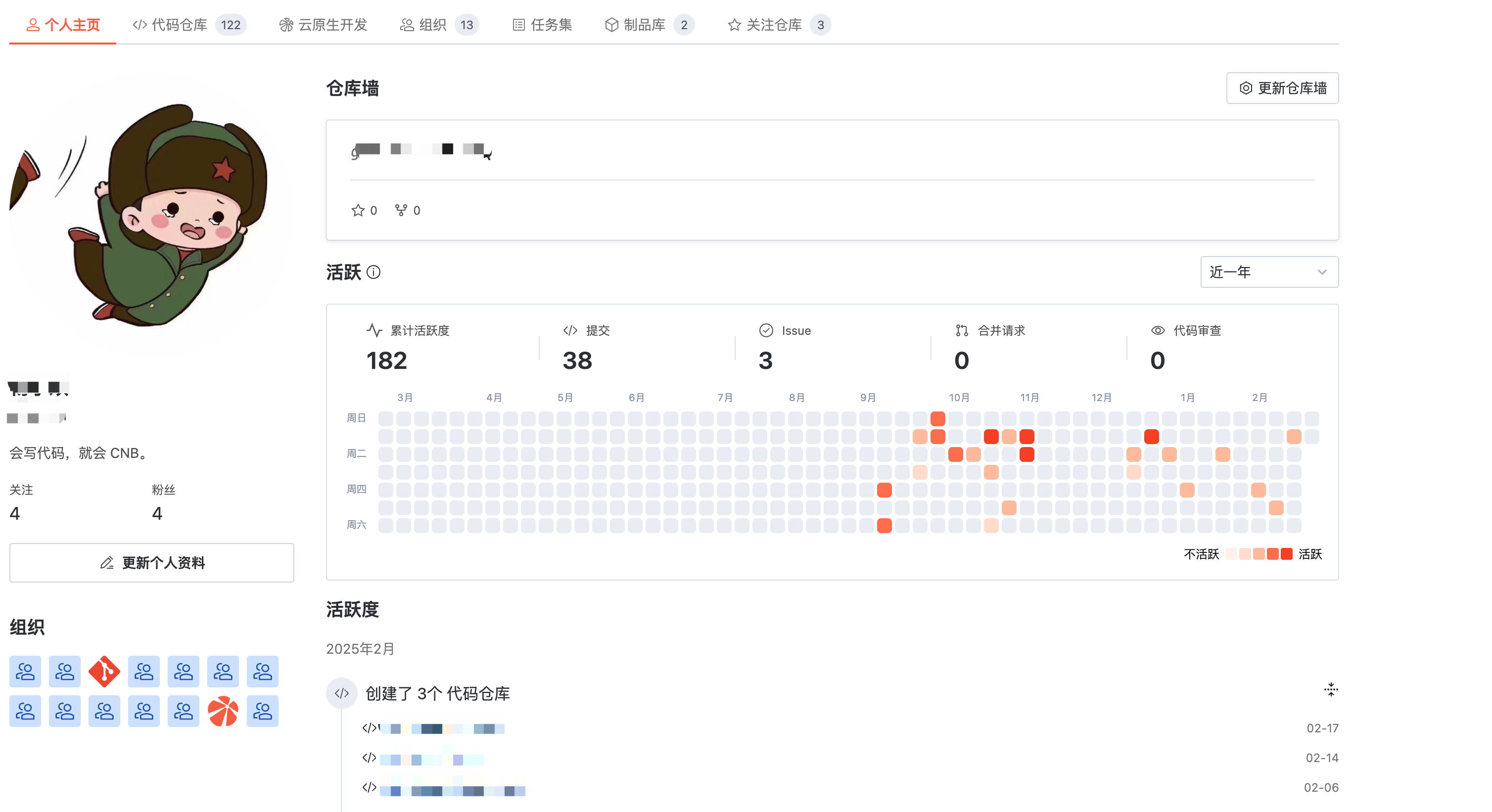
Task: Click the 代码审查 eye icon
Action: 1157,330
